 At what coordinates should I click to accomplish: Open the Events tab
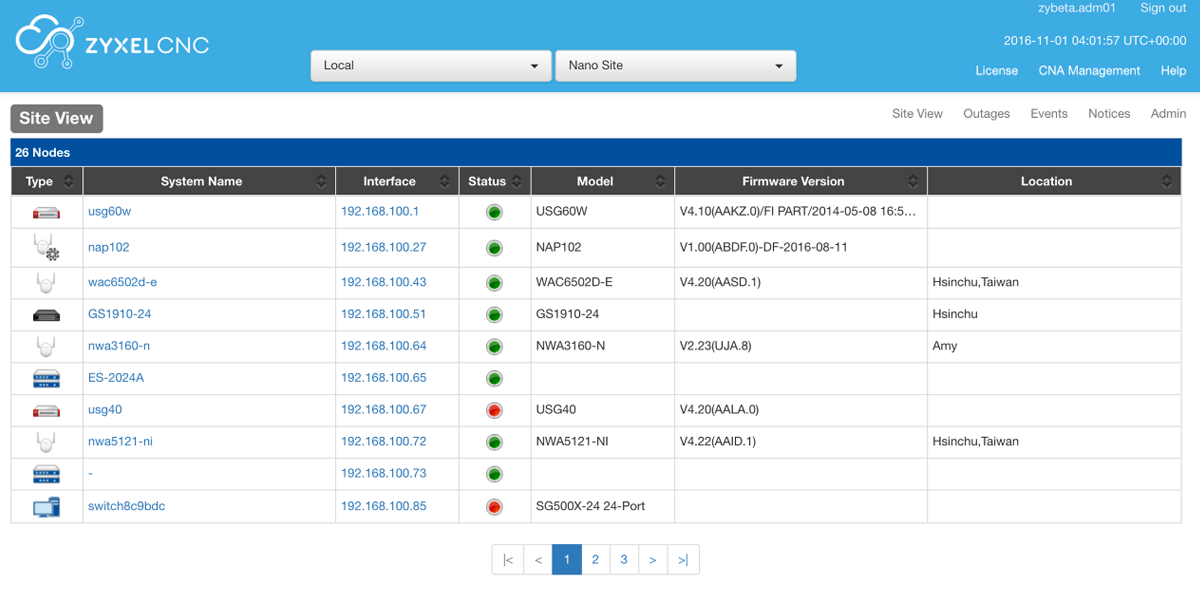(x=1049, y=114)
